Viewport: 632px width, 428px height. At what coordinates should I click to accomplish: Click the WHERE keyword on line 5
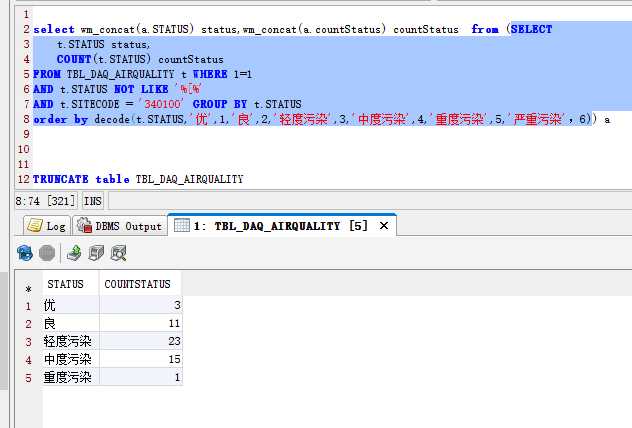[x=210, y=74]
